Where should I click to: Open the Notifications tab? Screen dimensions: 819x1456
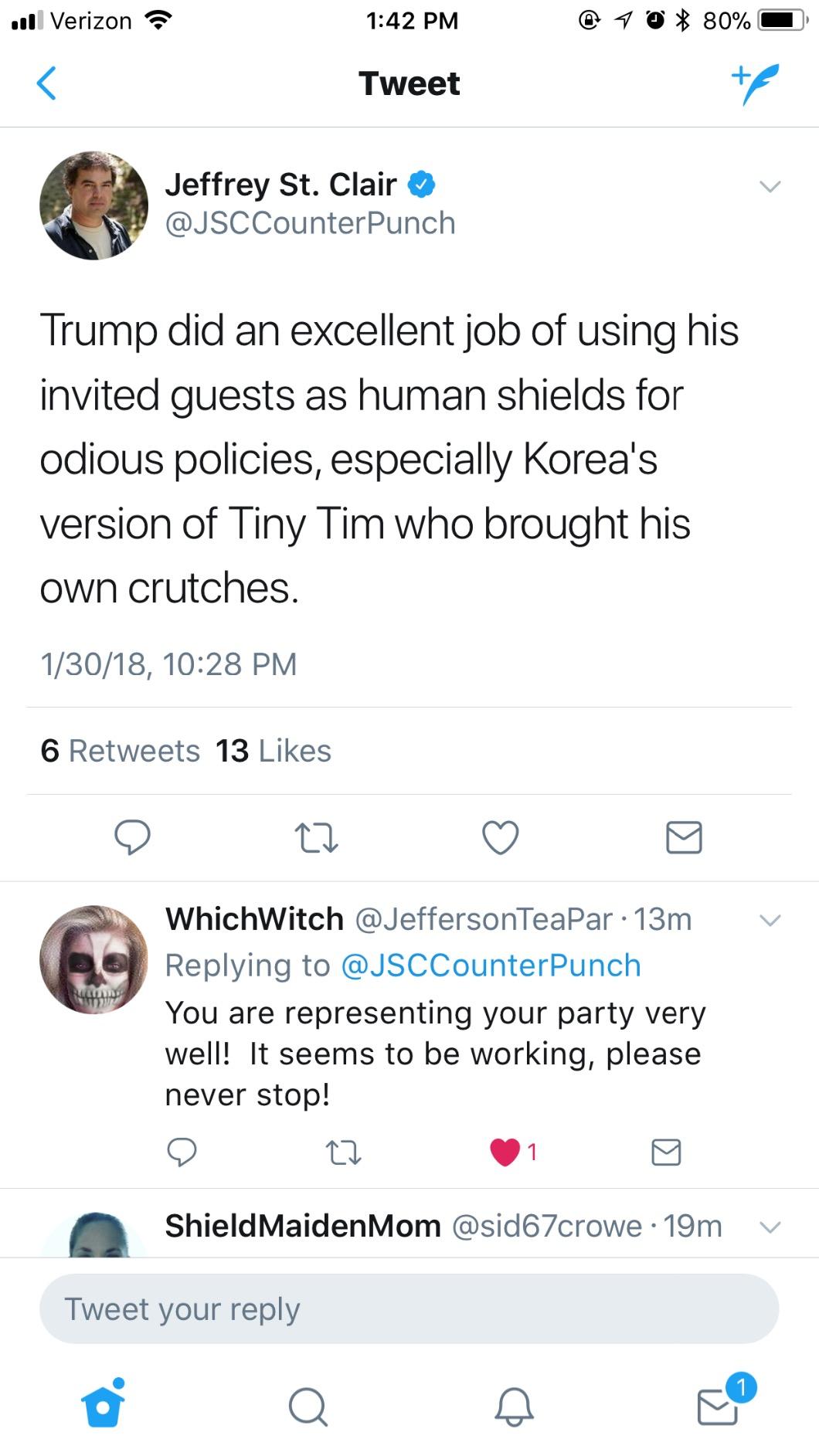(x=514, y=1406)
